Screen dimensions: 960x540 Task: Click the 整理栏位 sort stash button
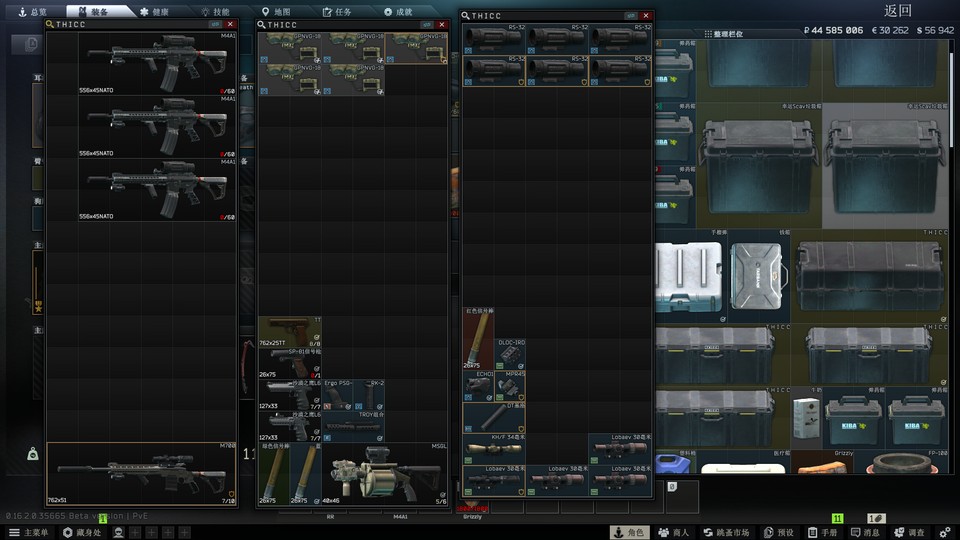pyautogui.click(x=724, y=34)
